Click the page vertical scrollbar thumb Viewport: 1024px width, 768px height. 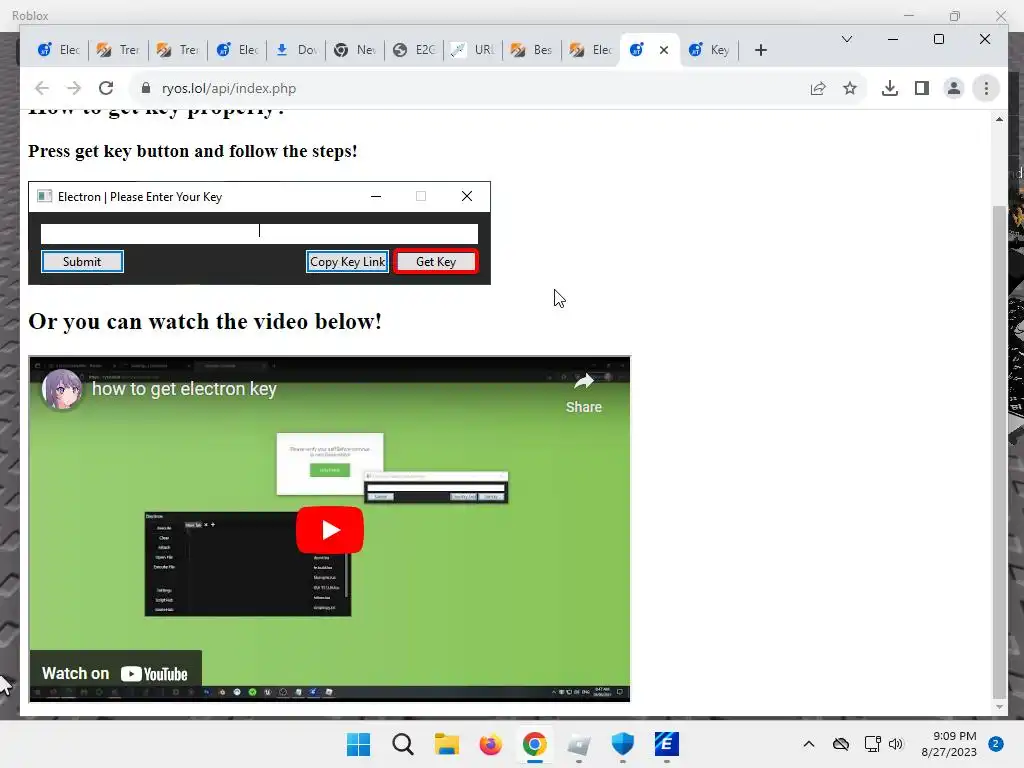999,452
